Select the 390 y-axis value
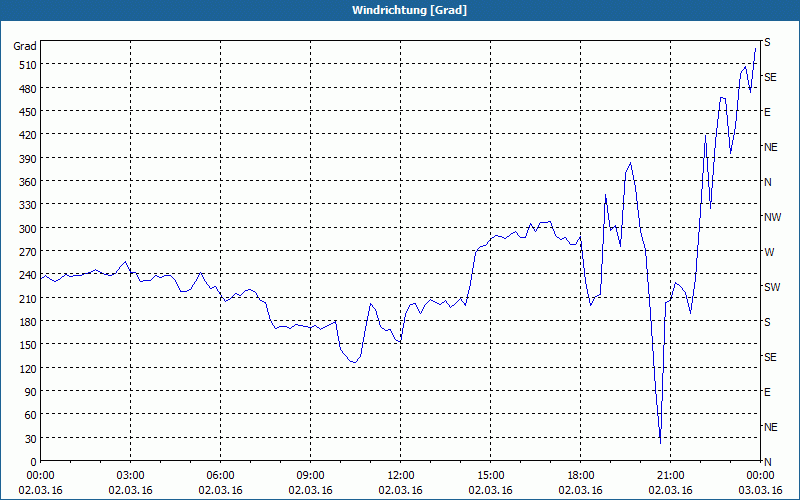Image resolution: width=800 pixels, height=500 pixels. (x=28, y=159)
